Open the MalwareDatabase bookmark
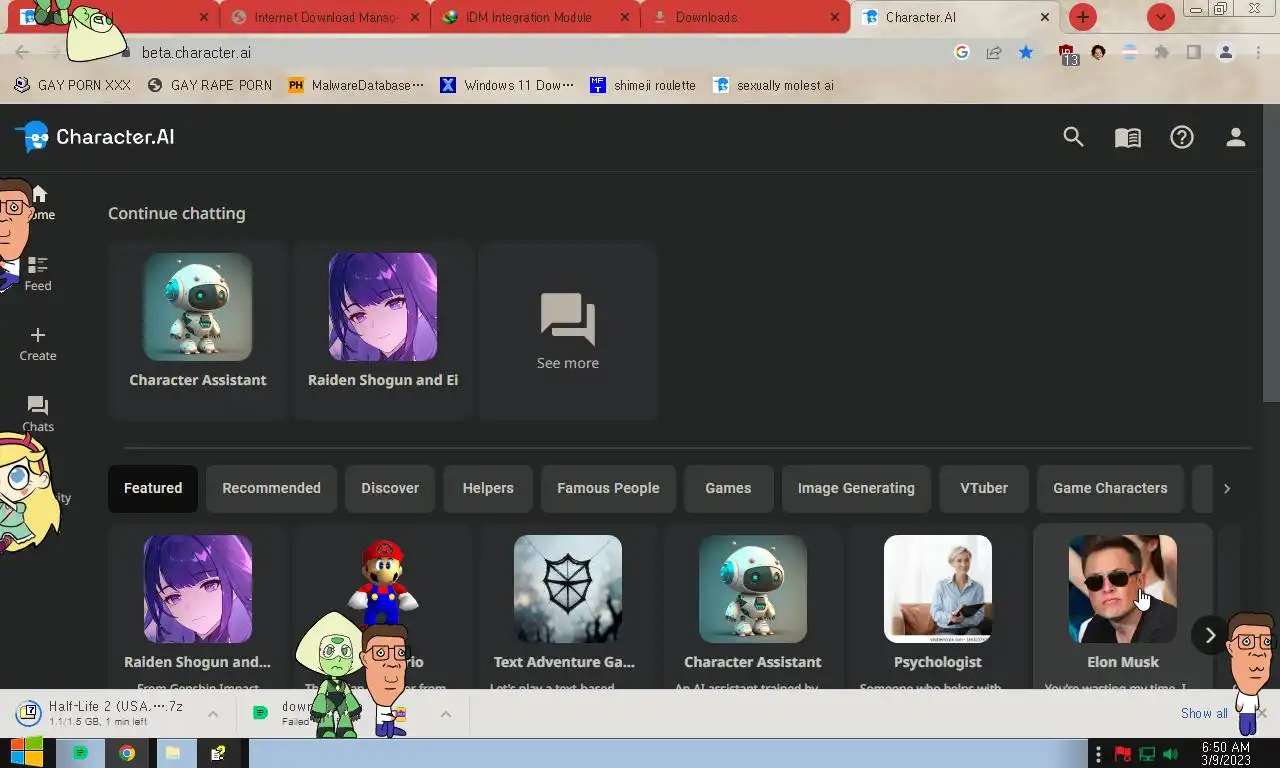Image resolution: width=1280 pixels, height=768 pixels. tap(355, 85)
